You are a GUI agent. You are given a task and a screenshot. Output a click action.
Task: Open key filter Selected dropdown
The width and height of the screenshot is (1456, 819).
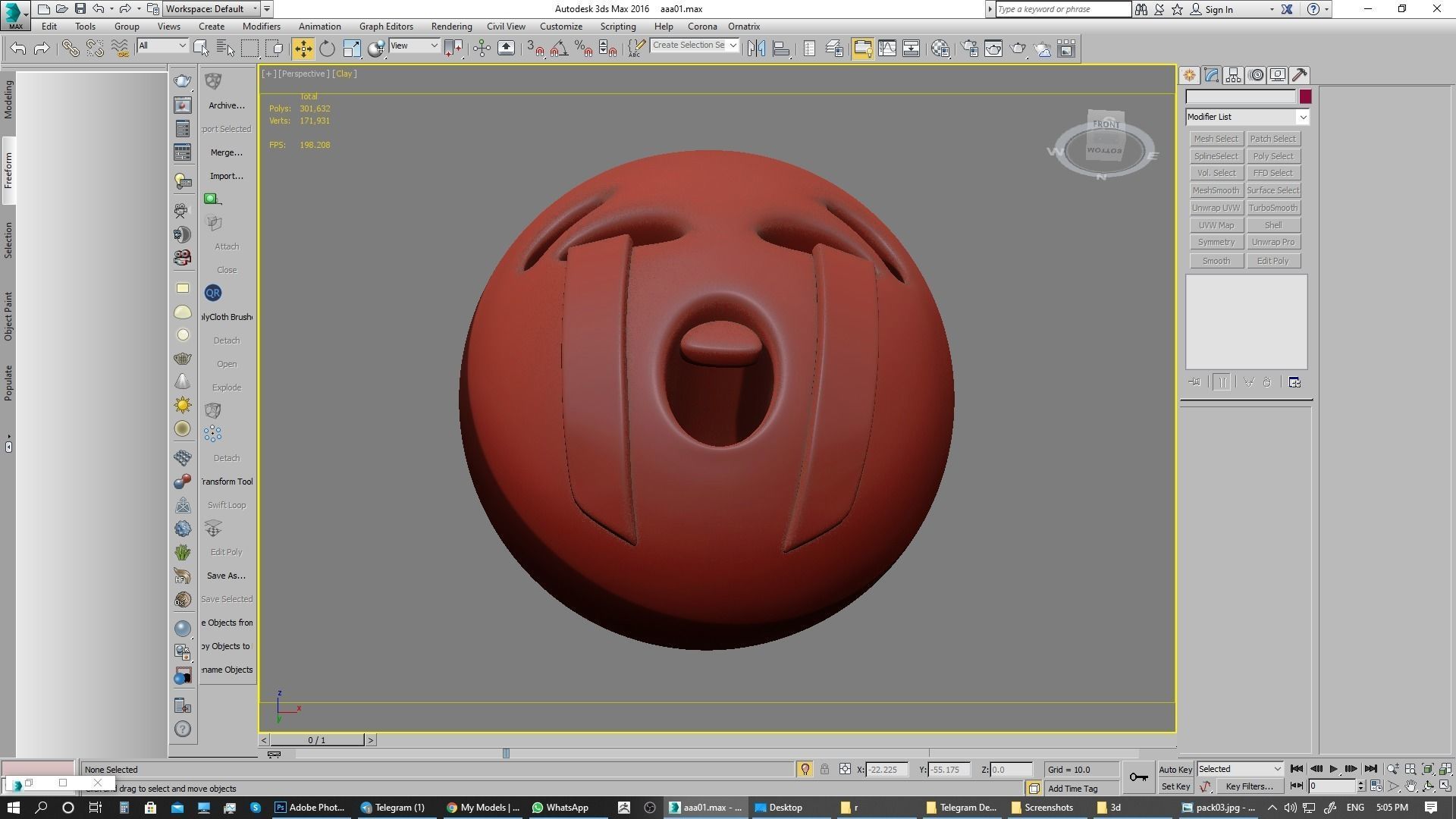click(x=1240, y=769)
